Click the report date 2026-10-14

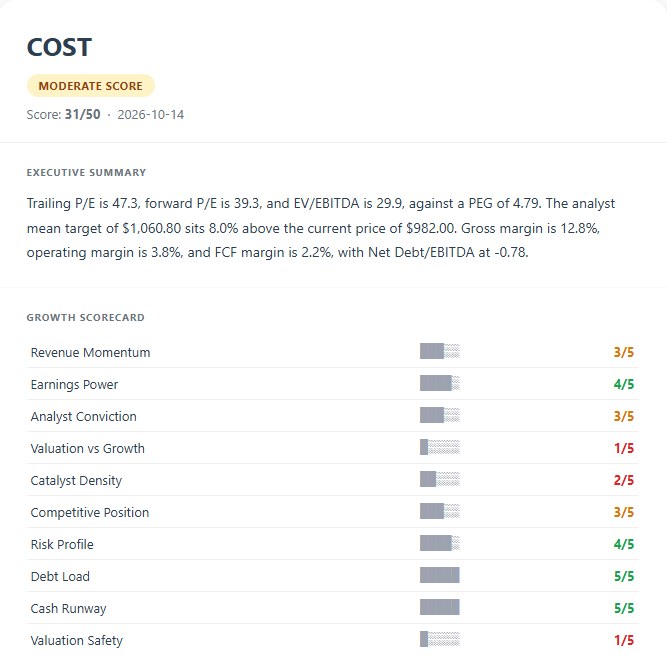[151, 115]
